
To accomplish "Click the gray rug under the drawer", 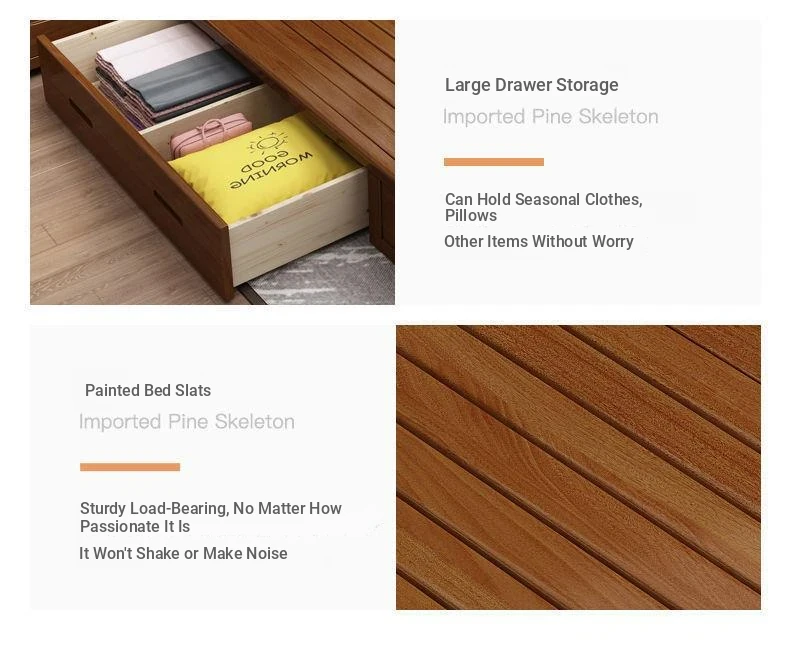I will (x=322, y=273).
